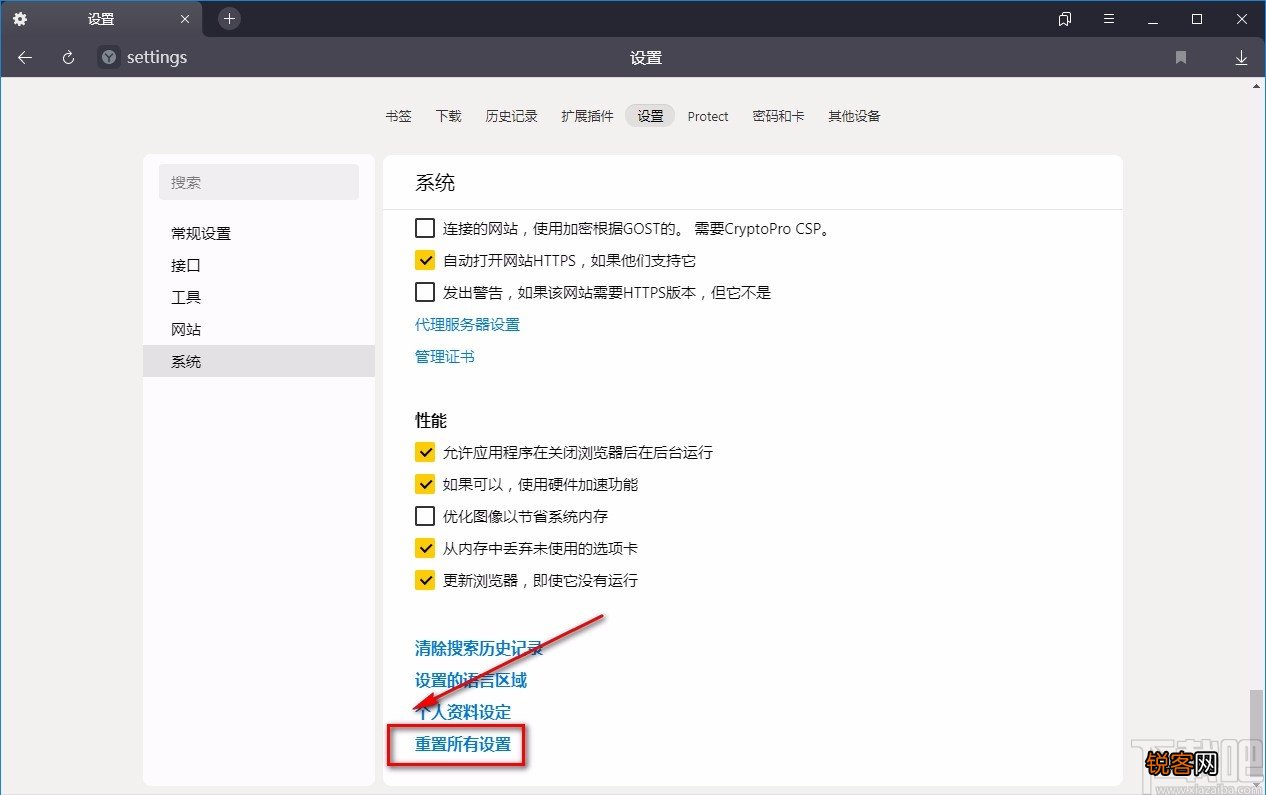Viewport: 1266px width, 795px height.
Task: Click the scrollbar up arrow
Action: 1258,87
